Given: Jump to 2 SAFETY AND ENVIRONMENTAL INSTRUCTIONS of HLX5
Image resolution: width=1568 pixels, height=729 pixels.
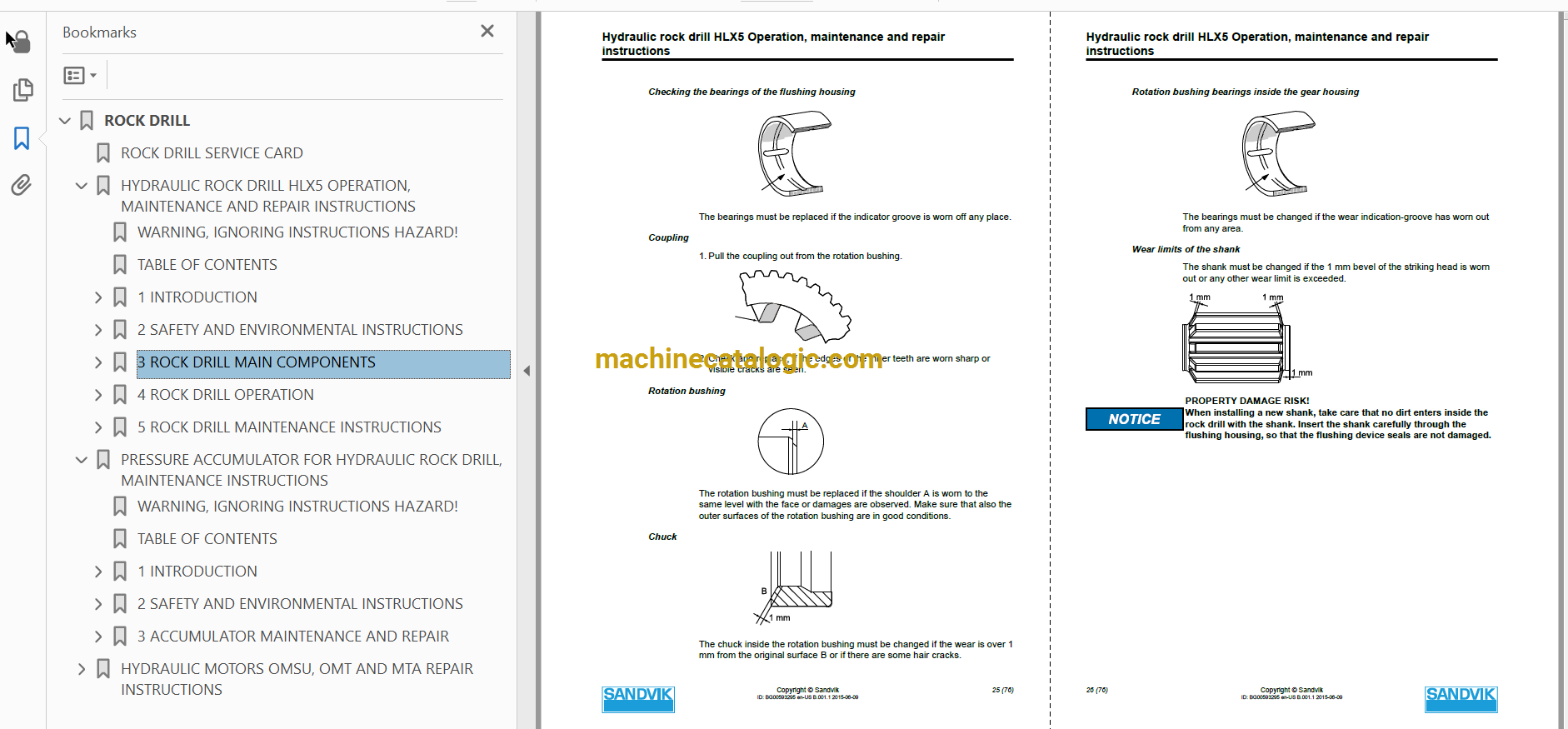Looking at the screenshot, I should pyautogui.click(x=300, y=330).
